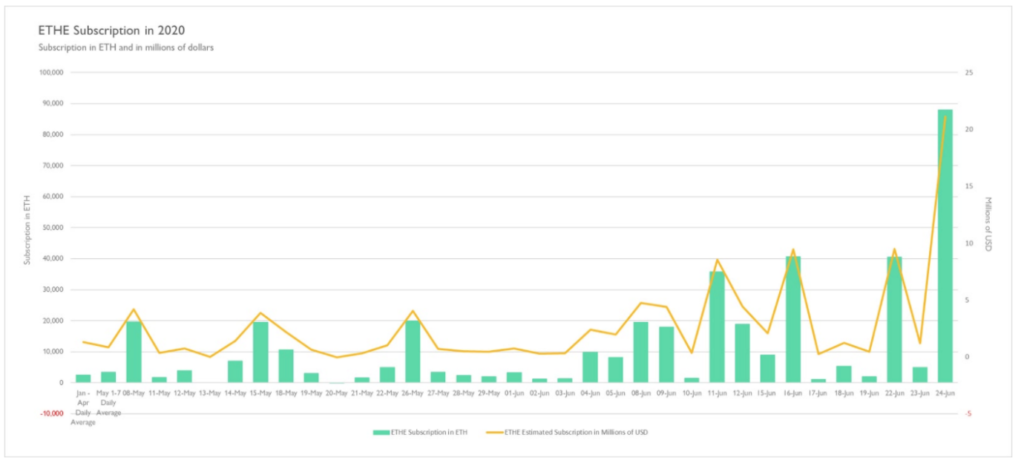Click the 20-May date label
Viewport: 1024px width, 469px height.
pyautogui.click(x=336, y=393)
